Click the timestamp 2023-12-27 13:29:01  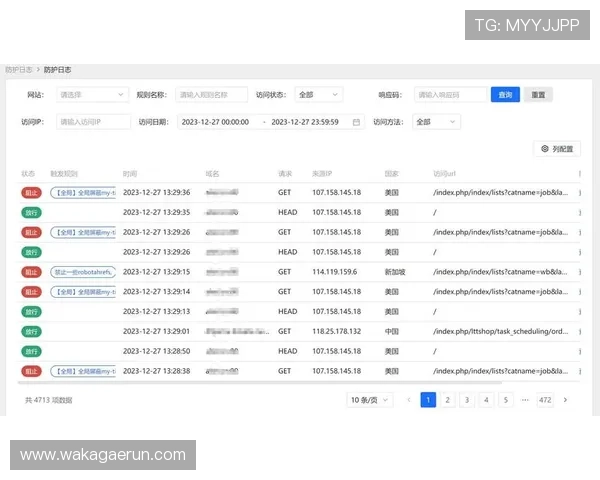[156, 331]
